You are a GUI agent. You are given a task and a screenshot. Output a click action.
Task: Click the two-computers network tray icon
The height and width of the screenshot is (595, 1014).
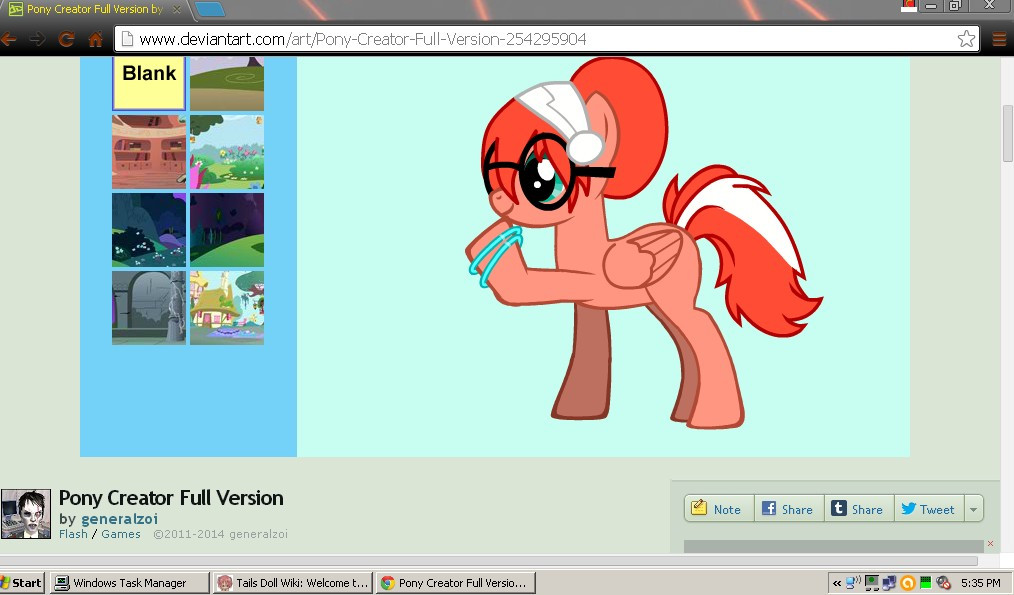pos(889,583)
